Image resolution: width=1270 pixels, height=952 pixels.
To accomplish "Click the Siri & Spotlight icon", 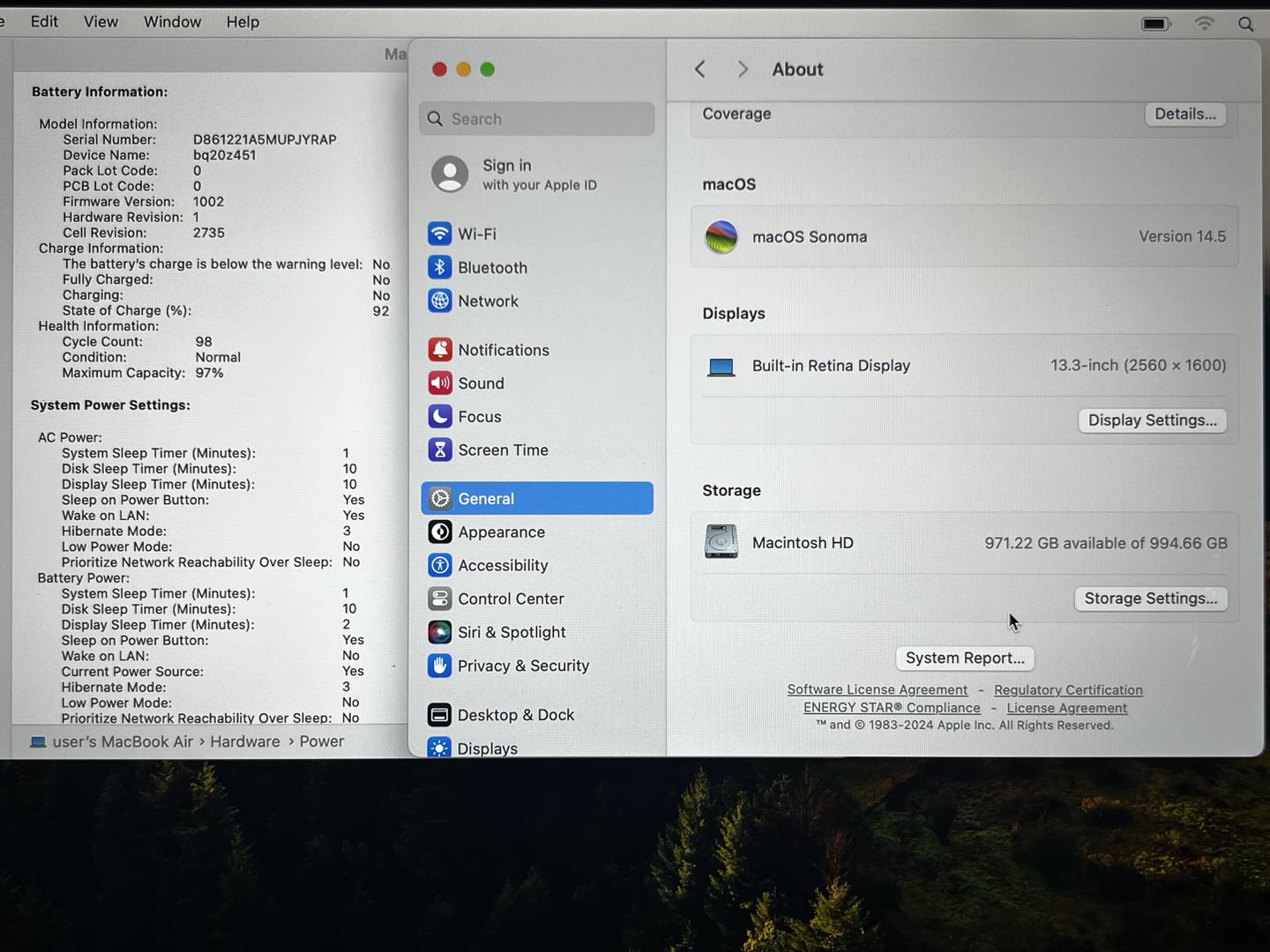I will coord(439,632).
